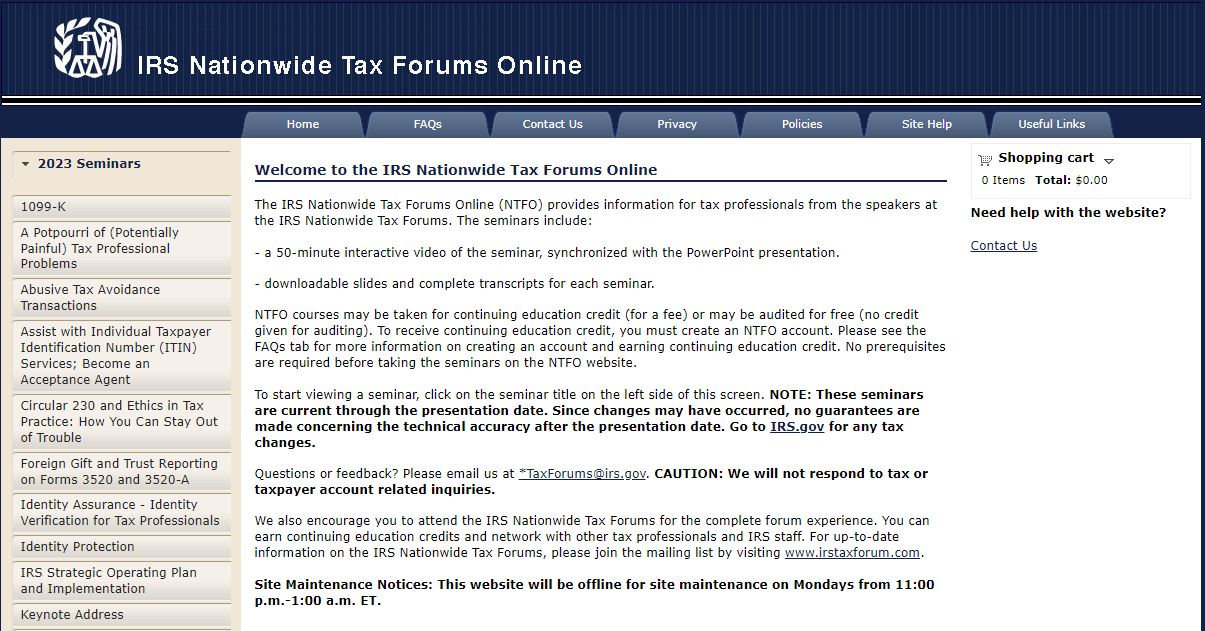The width and height of the screenshot is (1205, 631).
Task: Expand the Shopping cart dropdown arrow
Action: click(1108, 160)
